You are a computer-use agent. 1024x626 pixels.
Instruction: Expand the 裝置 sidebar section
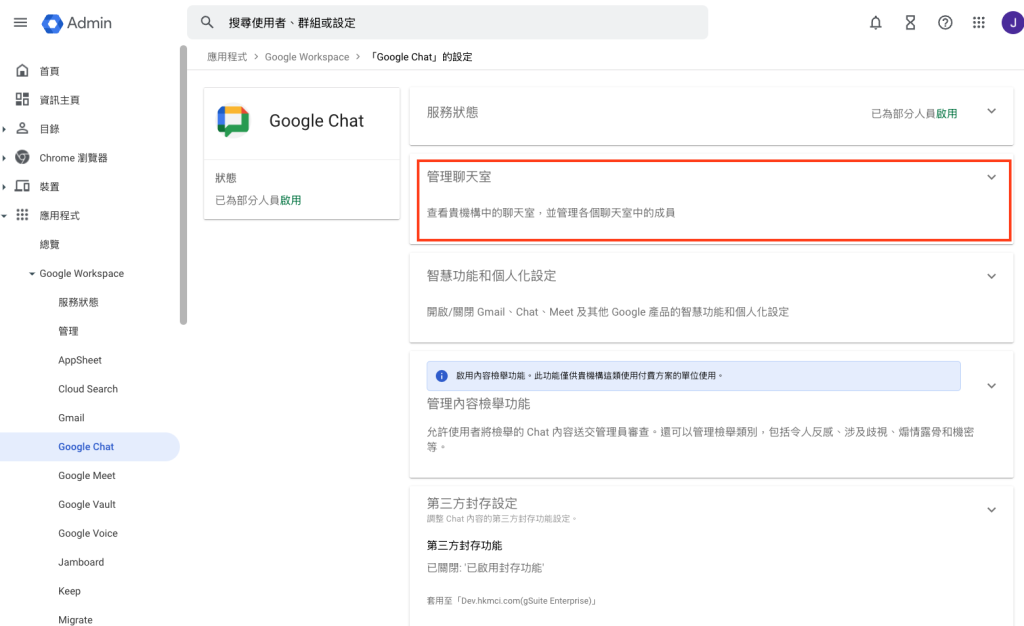[4, 187]
